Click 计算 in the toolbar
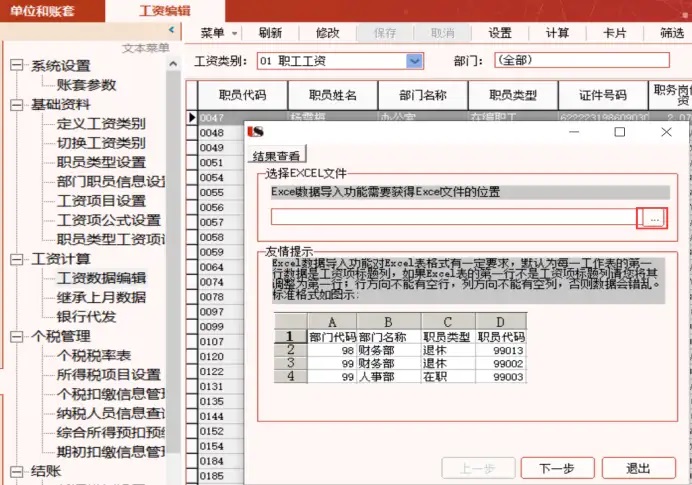The width and height of the screenshot is (692, 485). click(x=557, y=32)
